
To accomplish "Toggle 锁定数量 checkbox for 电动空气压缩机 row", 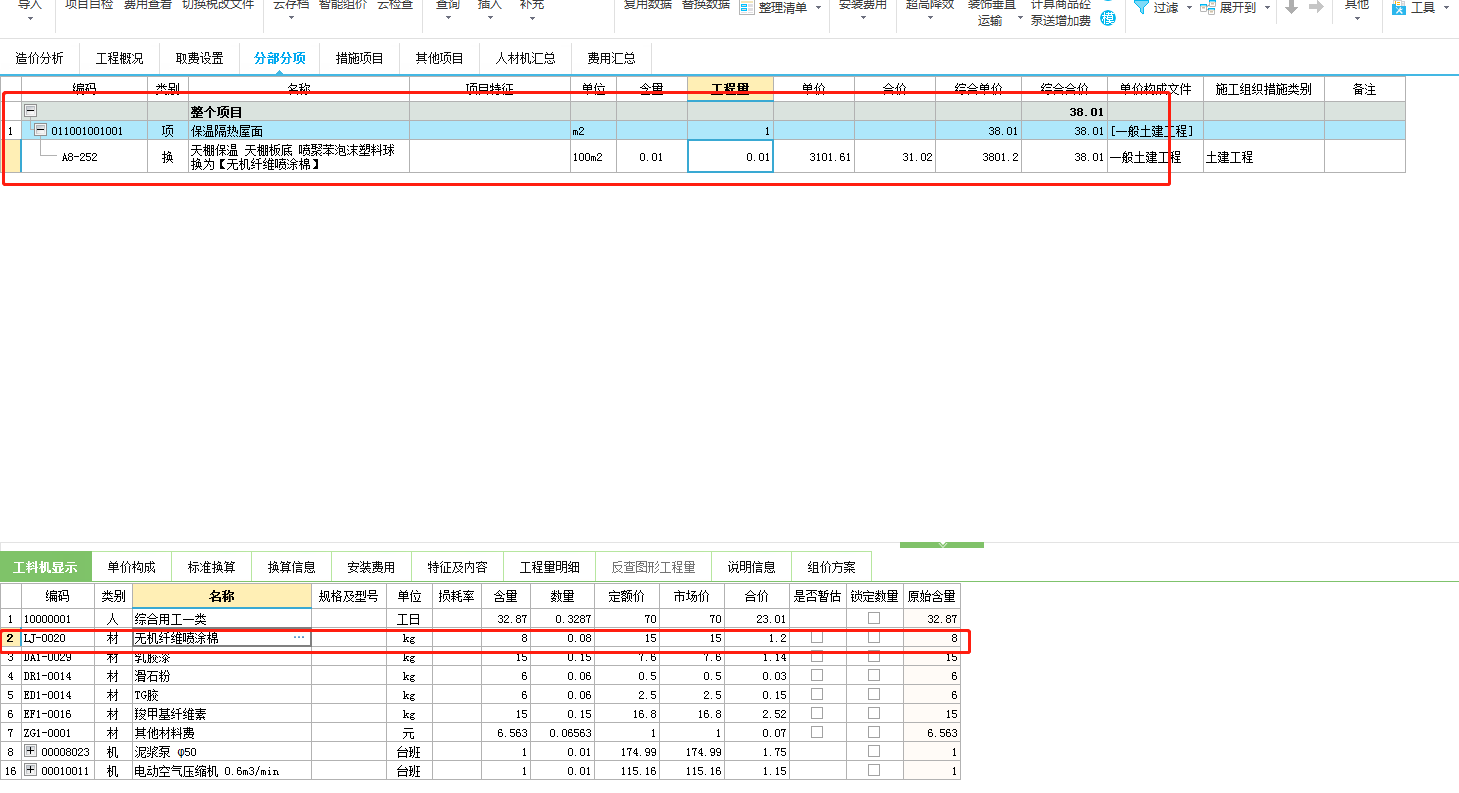I will (x=874, y=770).
